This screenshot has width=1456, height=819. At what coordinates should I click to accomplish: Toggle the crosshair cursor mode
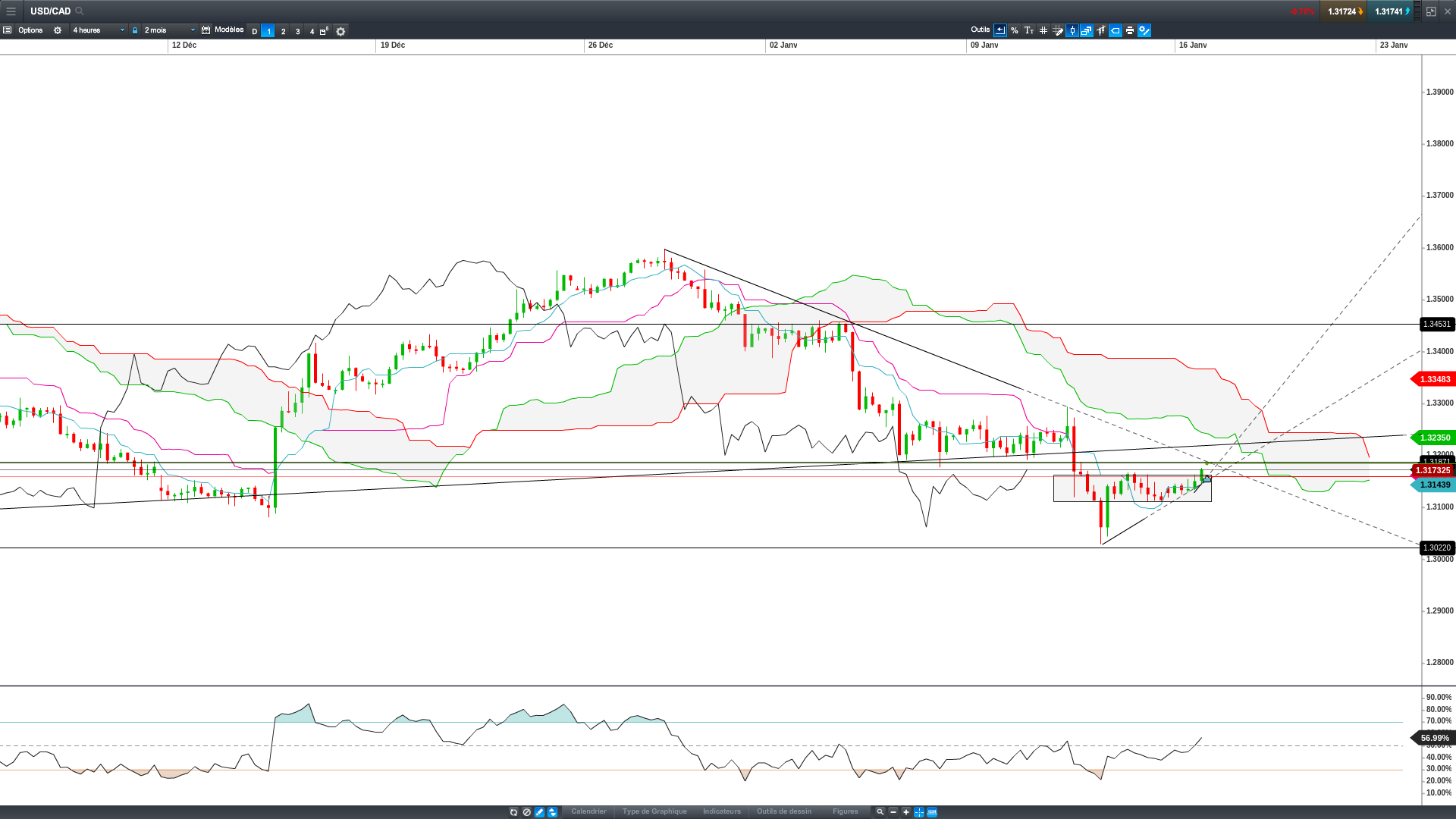pos(919,812)
